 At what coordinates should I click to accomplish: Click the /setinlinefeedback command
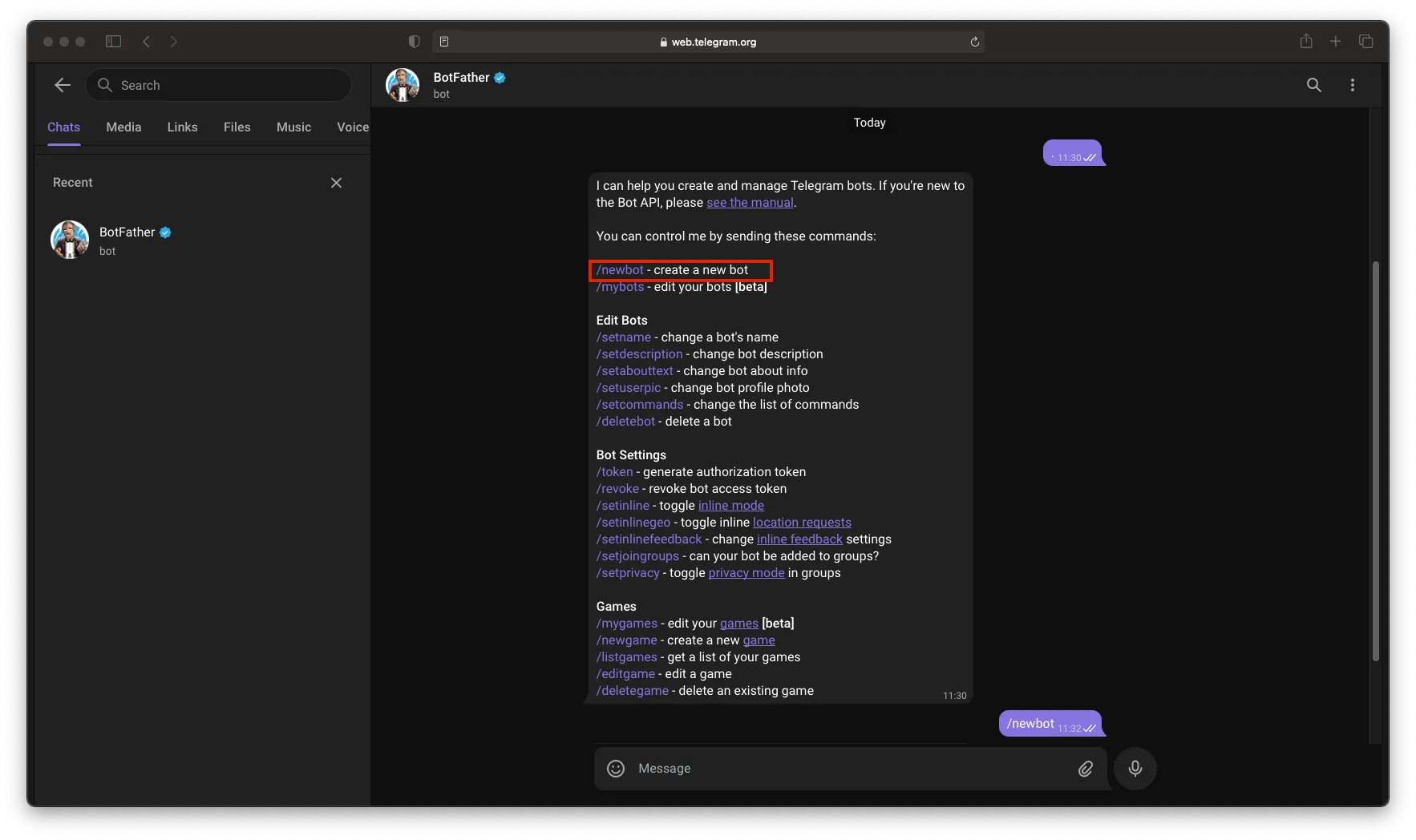pyautogui.click(x=649, y=539)
